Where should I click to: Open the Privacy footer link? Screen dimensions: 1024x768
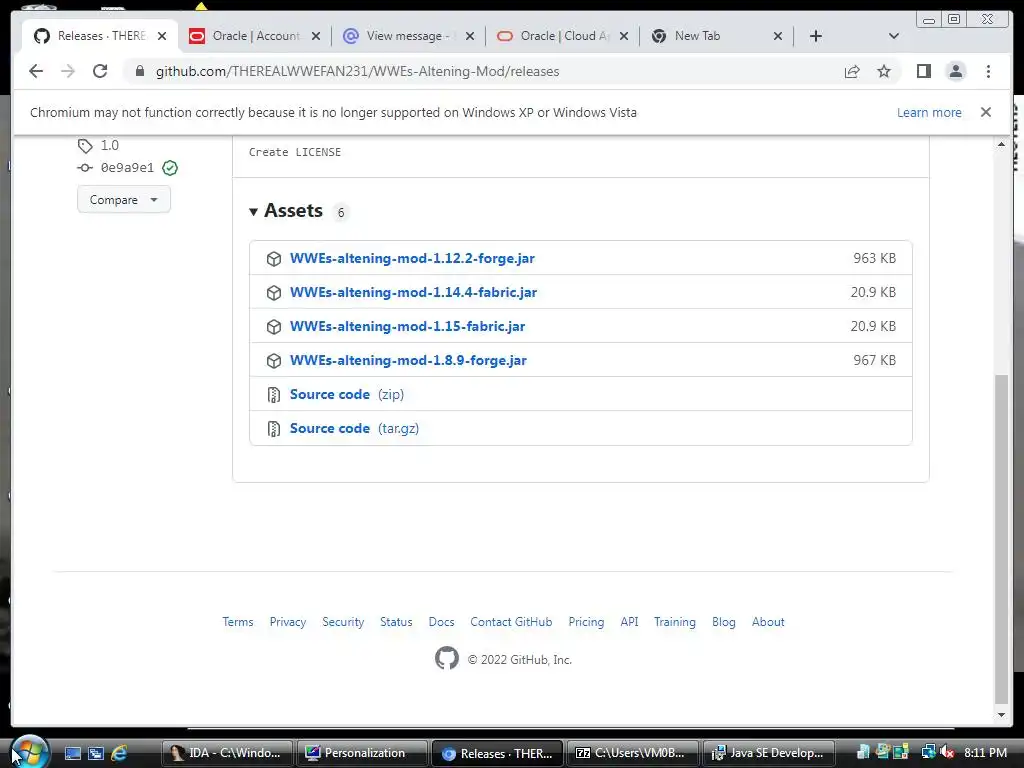click(x=287, y=622)
